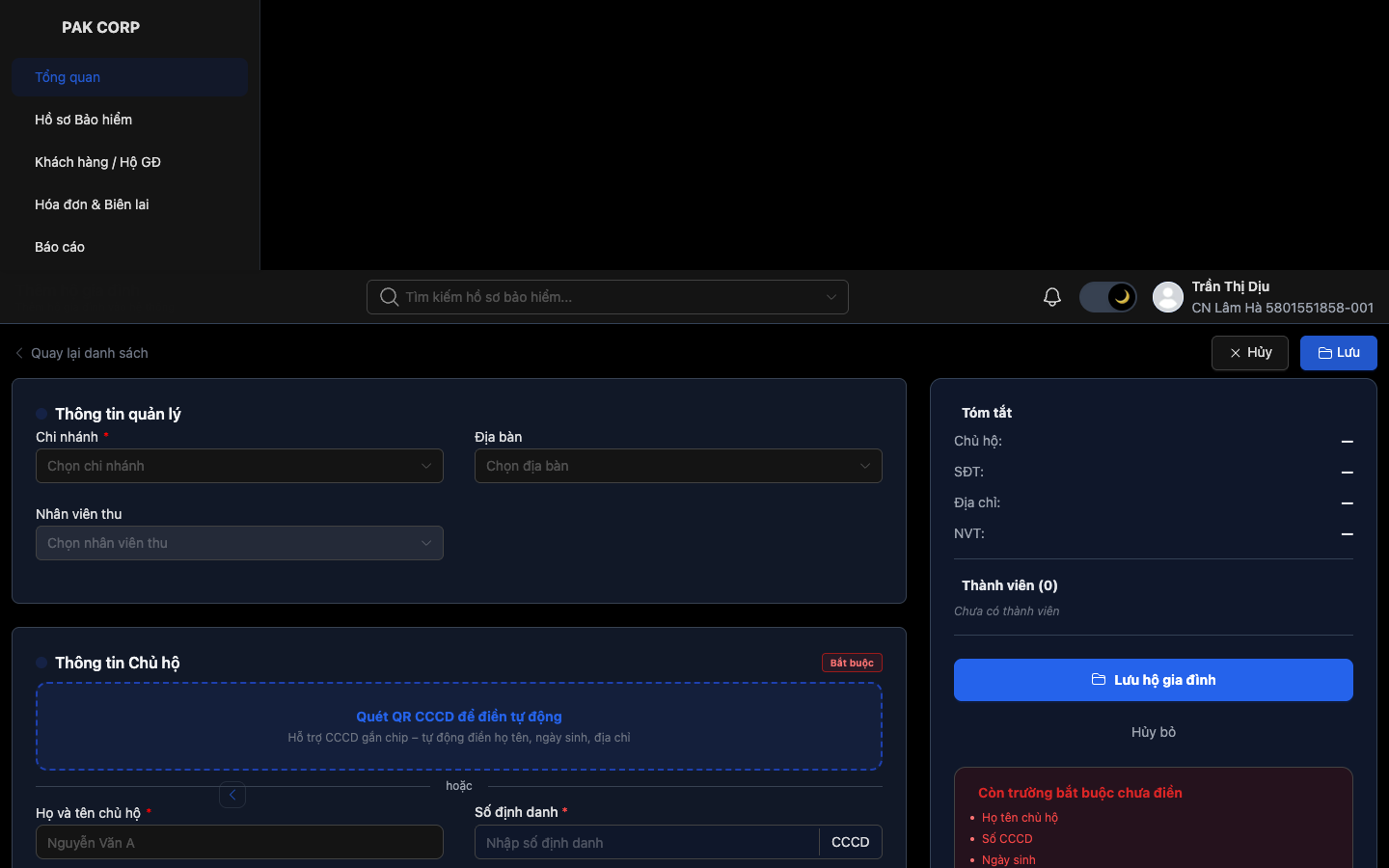The width and height of the screenshot is (1389, 868).
Task: Open the Chọn nhân viên thu dropdown
Action: point(239,543)
